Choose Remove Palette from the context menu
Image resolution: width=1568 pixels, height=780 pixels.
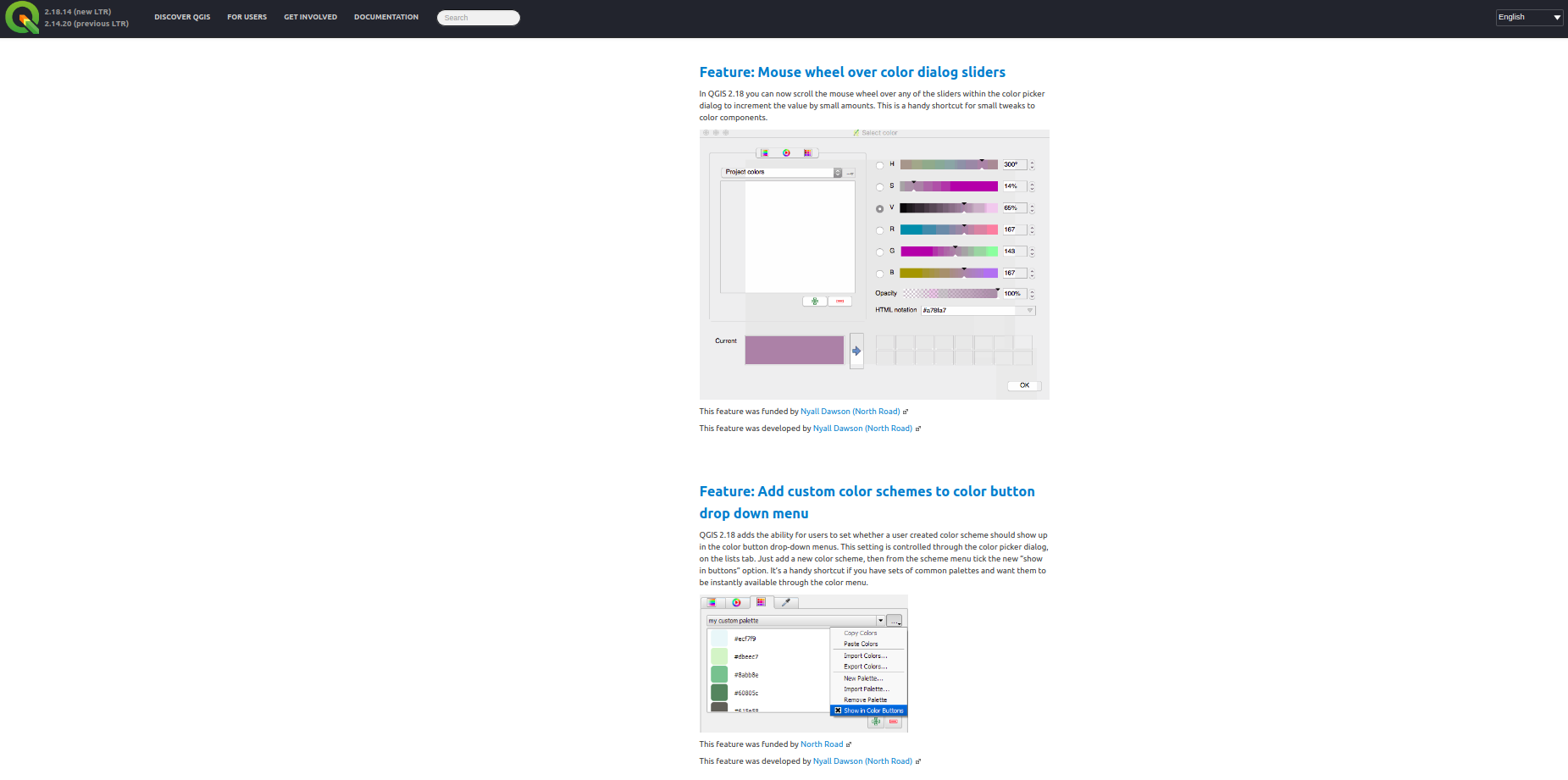click(x=866, y=700)
